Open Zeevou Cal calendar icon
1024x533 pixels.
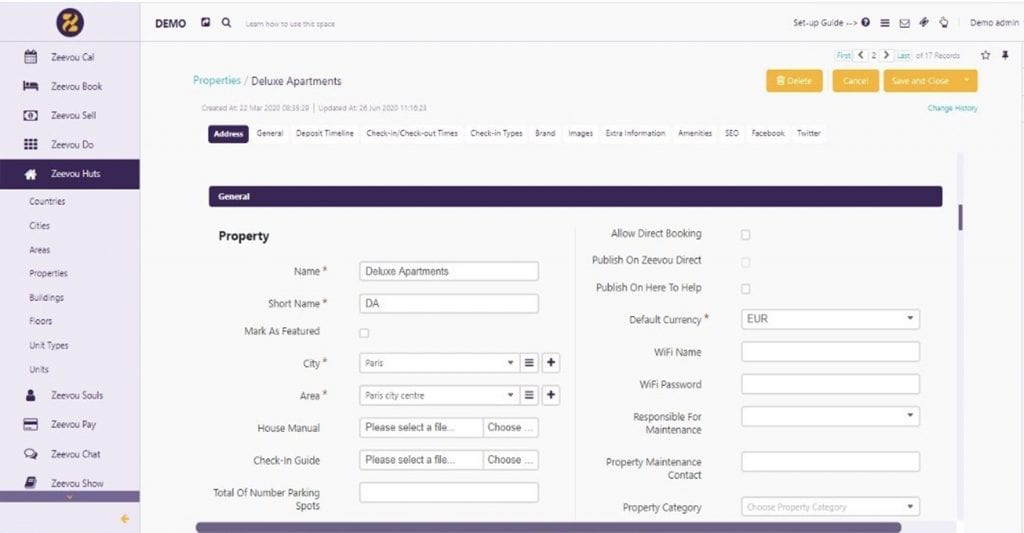coord(31,57)
